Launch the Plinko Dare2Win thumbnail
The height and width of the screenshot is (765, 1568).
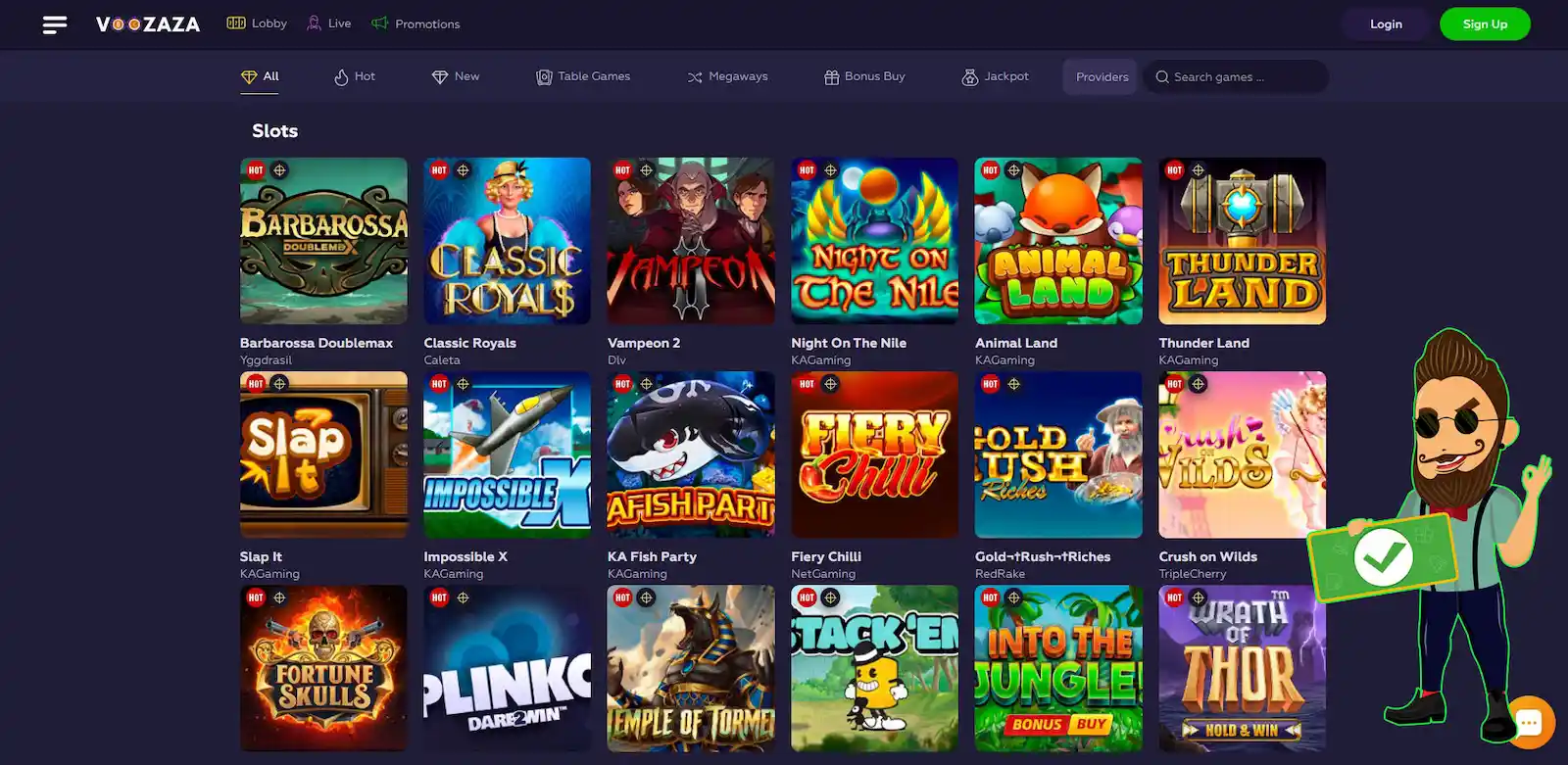pos(508,668)
